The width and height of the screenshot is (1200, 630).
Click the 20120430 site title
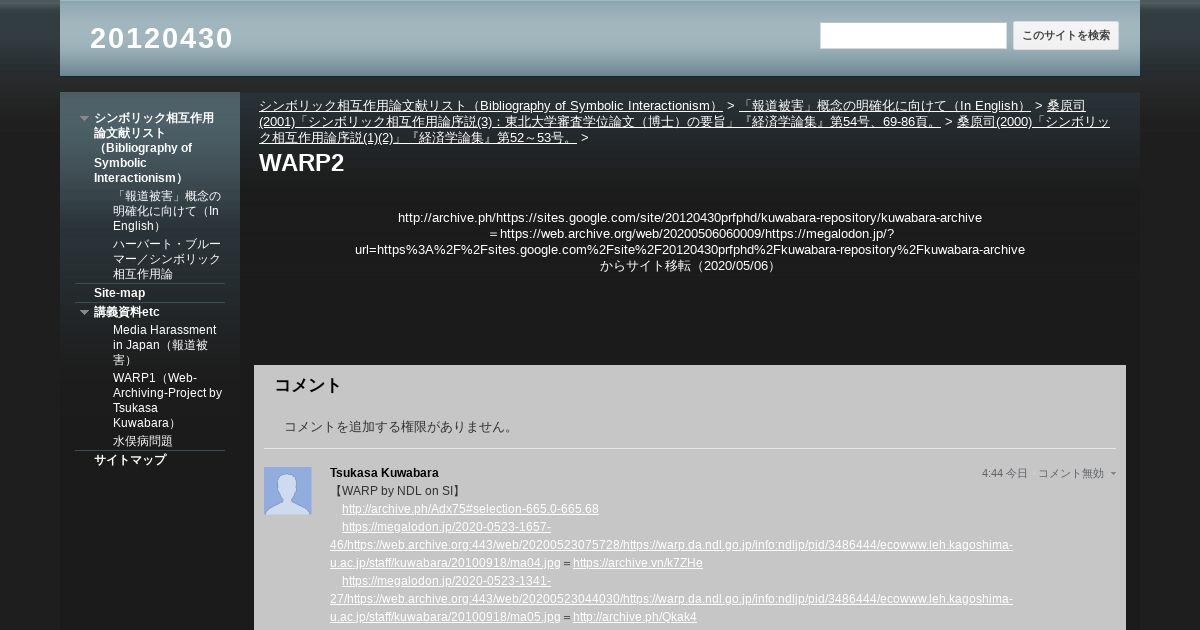click(x=161, y=38)
